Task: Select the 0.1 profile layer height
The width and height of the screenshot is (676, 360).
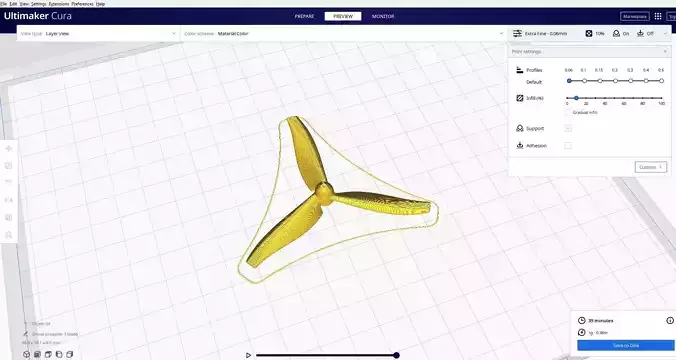Action: (585, 81)
